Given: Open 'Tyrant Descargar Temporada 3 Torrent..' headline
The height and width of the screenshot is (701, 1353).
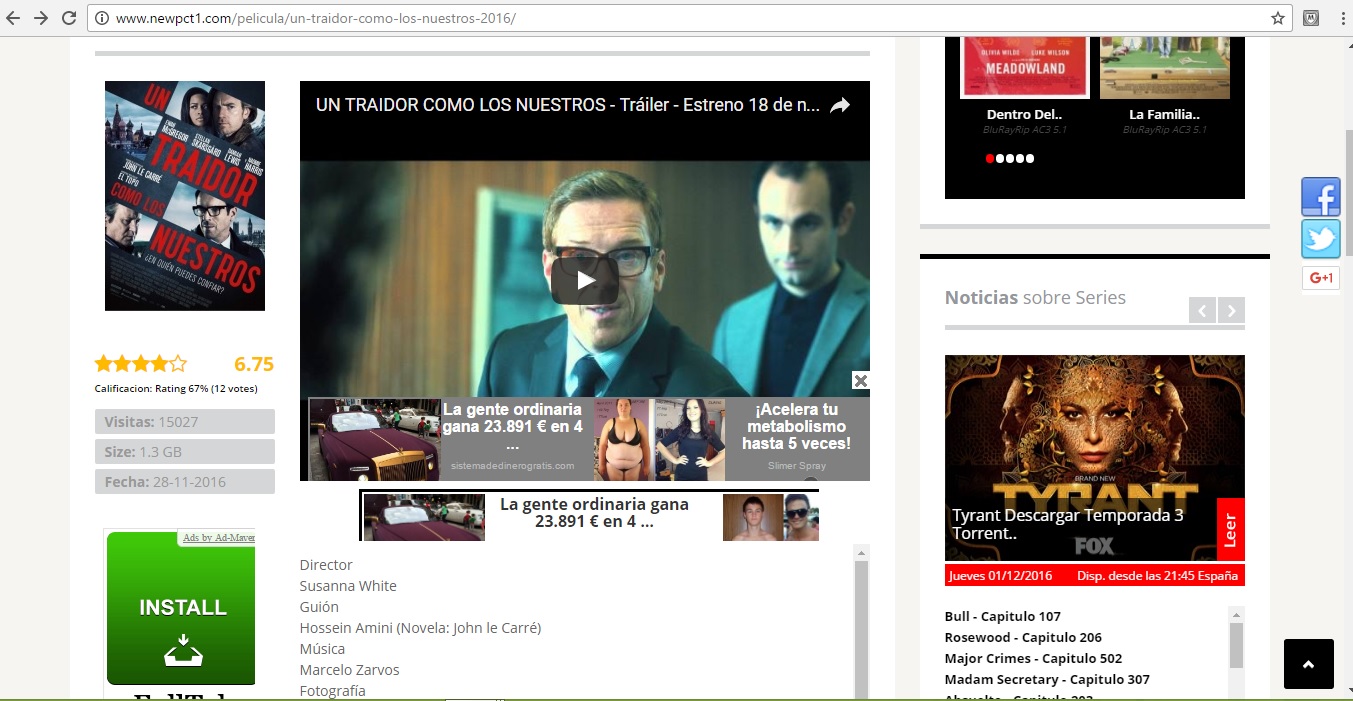Looking at the screenshot, I should 1068,525.
